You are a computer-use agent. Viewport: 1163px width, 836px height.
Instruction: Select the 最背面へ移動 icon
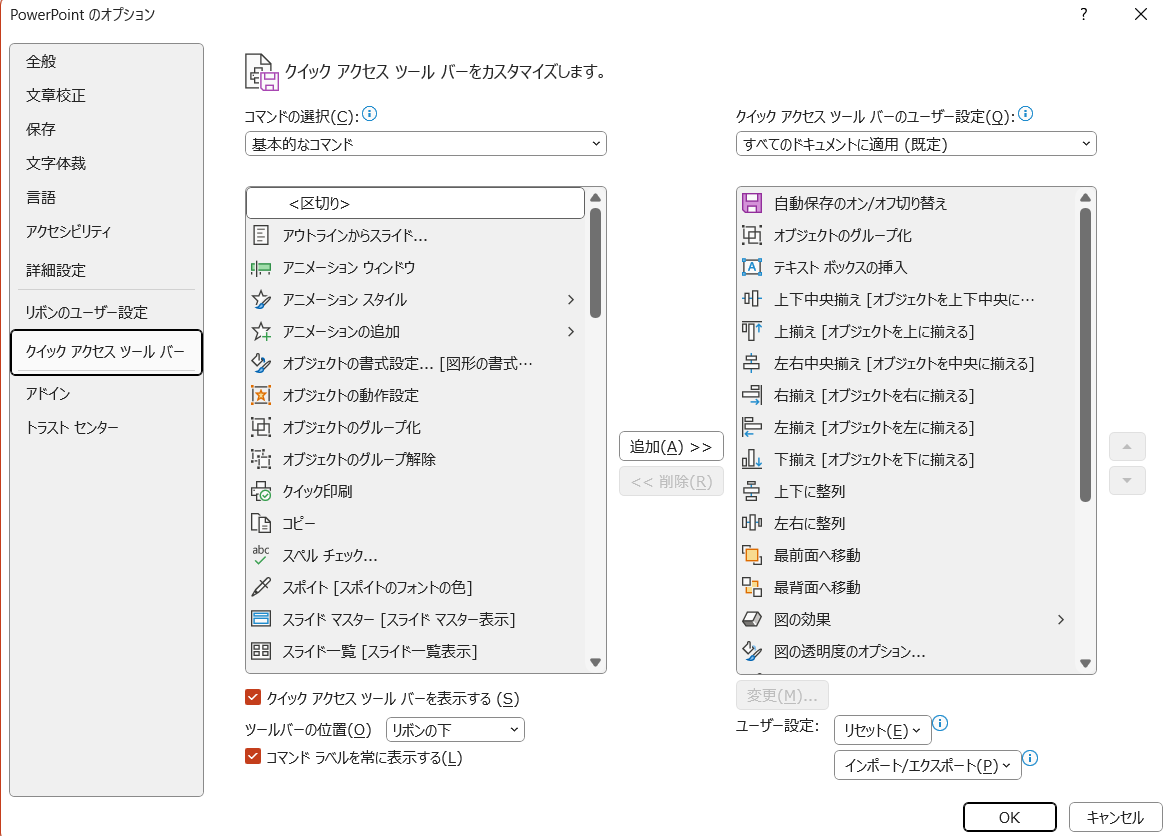[751, 587]
